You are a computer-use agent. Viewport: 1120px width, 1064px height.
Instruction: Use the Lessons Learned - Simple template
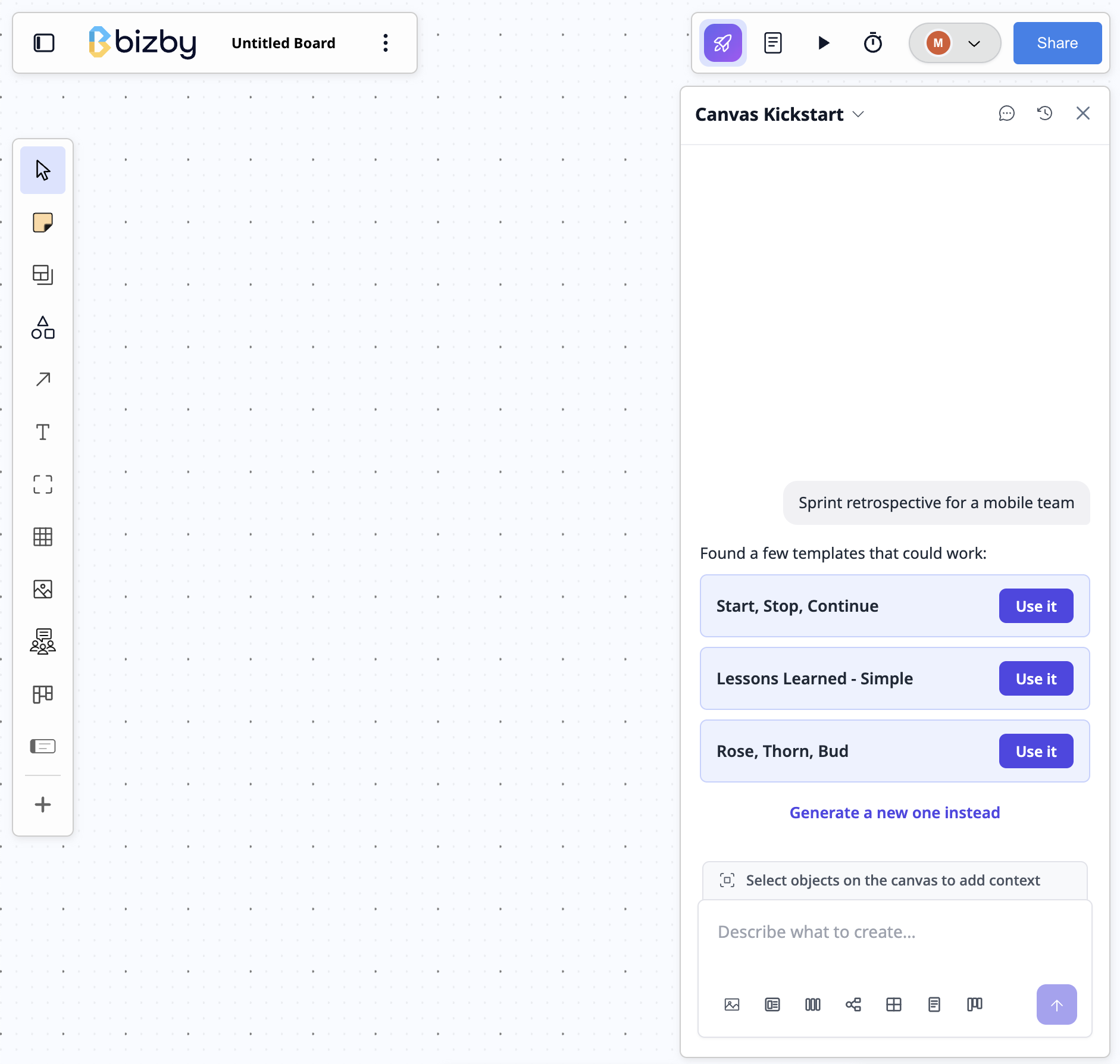pos(1036,678)
